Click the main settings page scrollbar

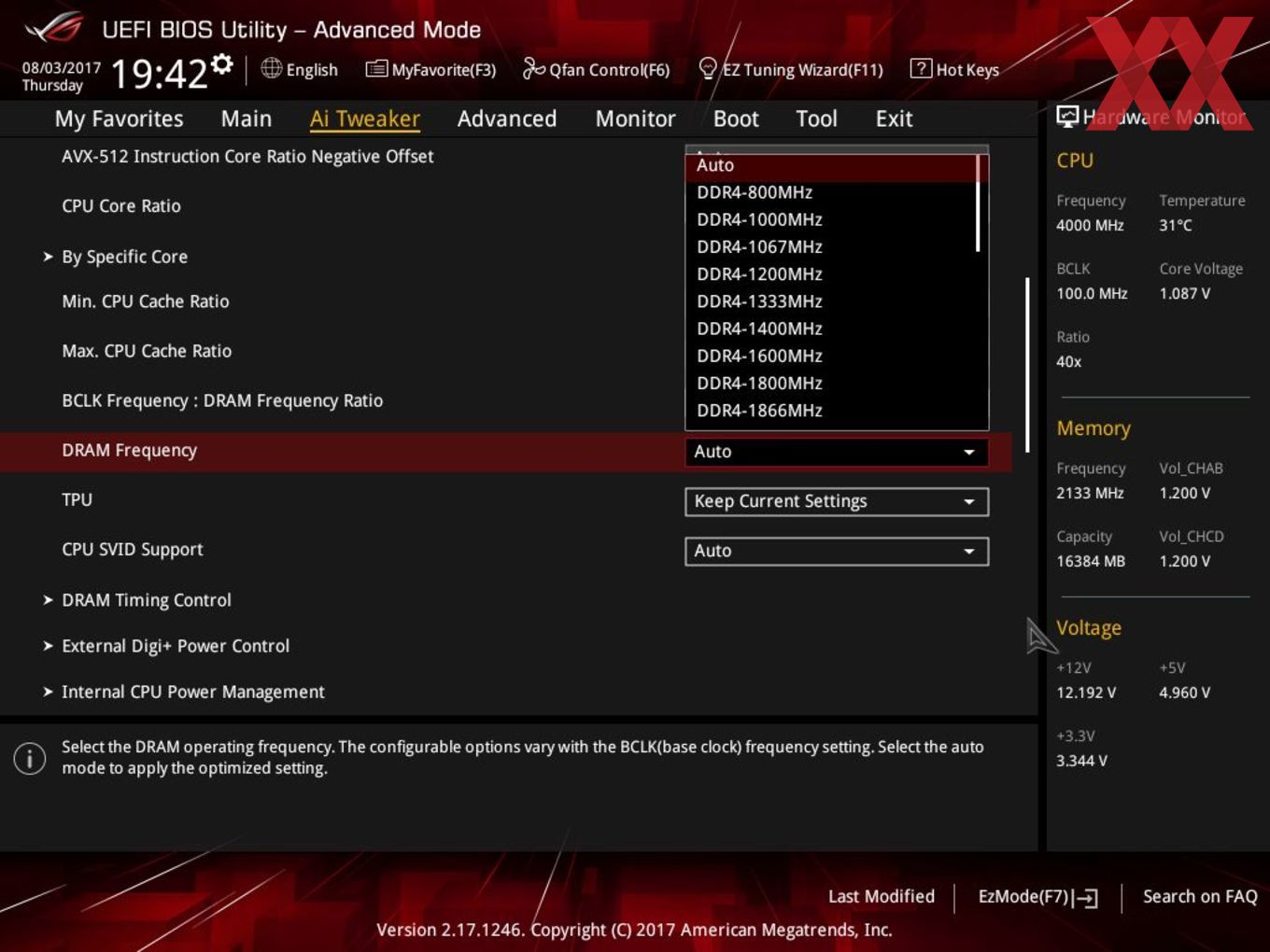[x=1027, y=365]
